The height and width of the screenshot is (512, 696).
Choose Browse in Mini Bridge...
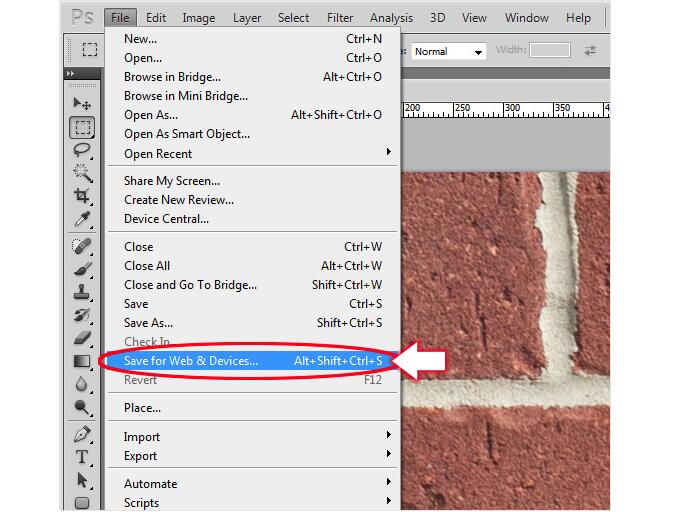pyautogui.click(x=252, y=96)
